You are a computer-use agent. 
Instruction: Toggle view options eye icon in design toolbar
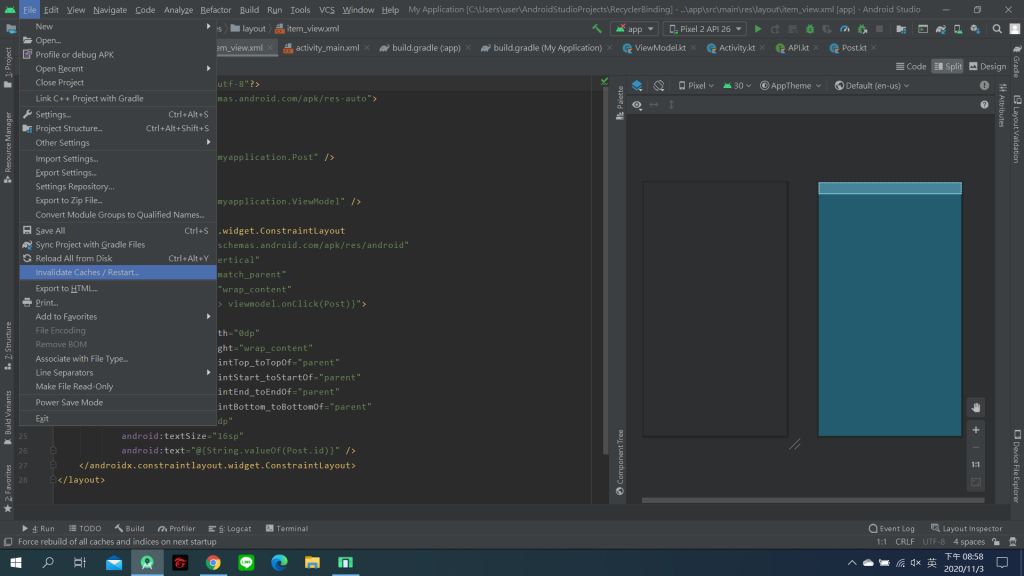coord(637,104)
